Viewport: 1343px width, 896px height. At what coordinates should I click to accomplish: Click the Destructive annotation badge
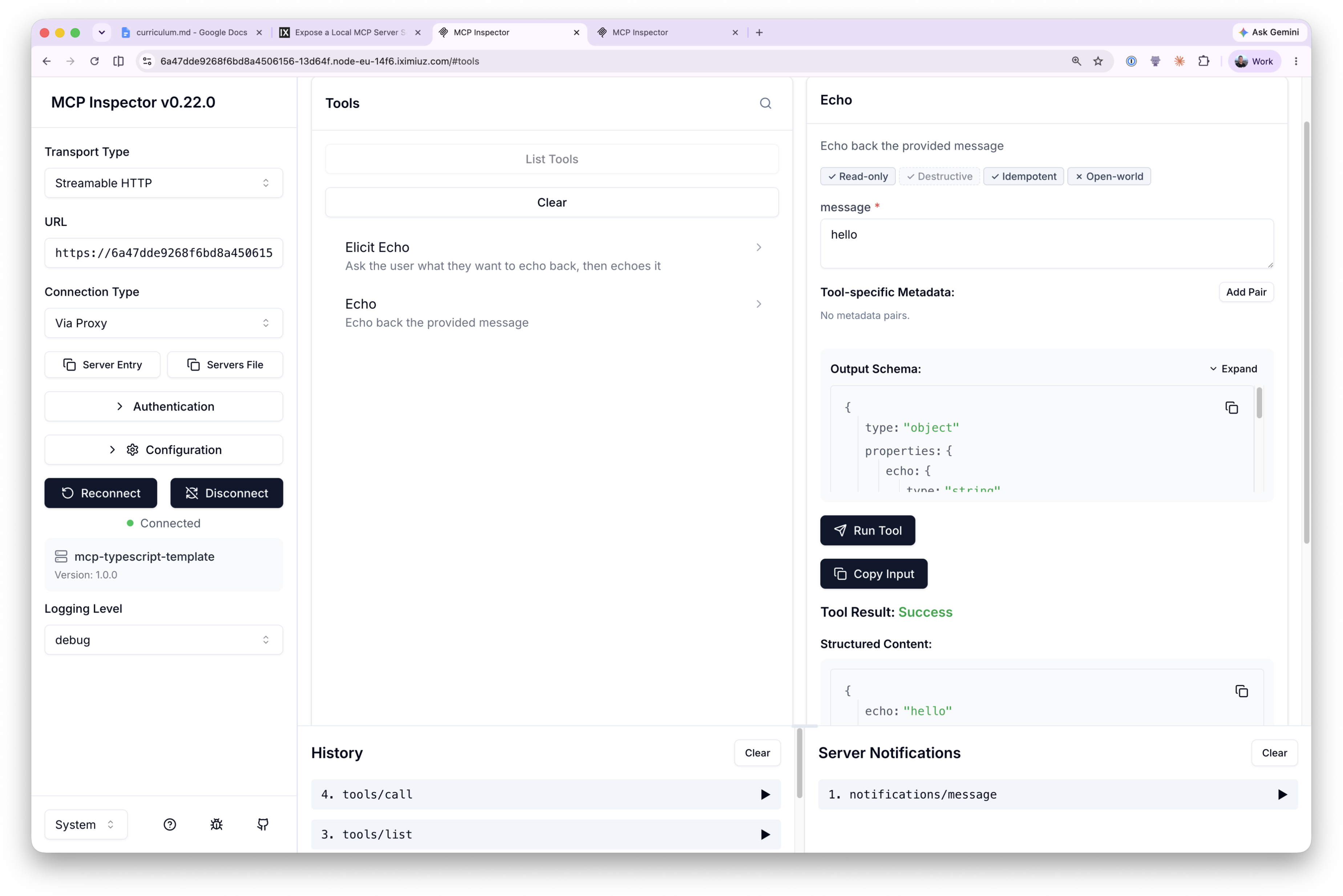939,176
